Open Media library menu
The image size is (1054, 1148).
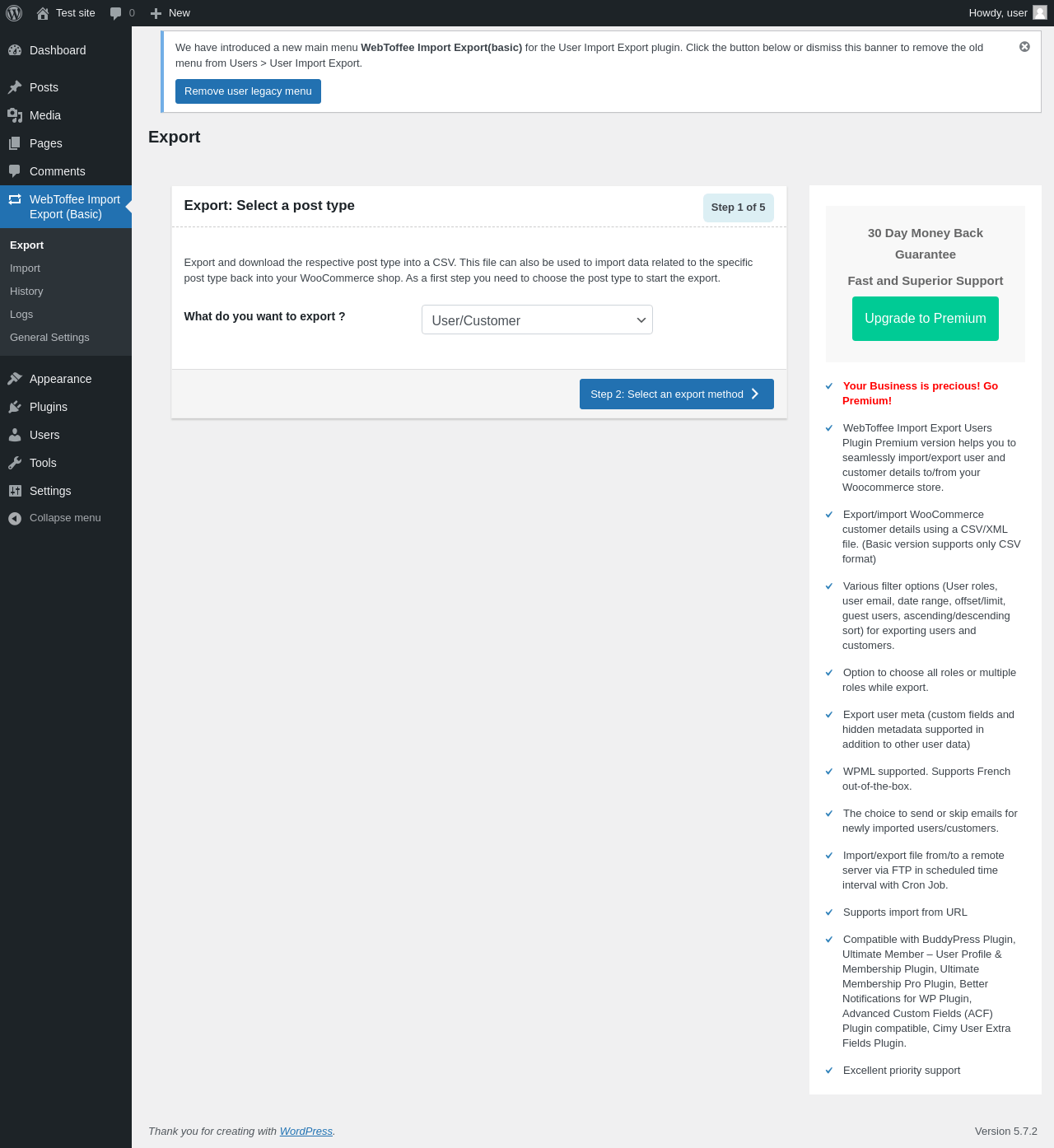coord(66,115)
